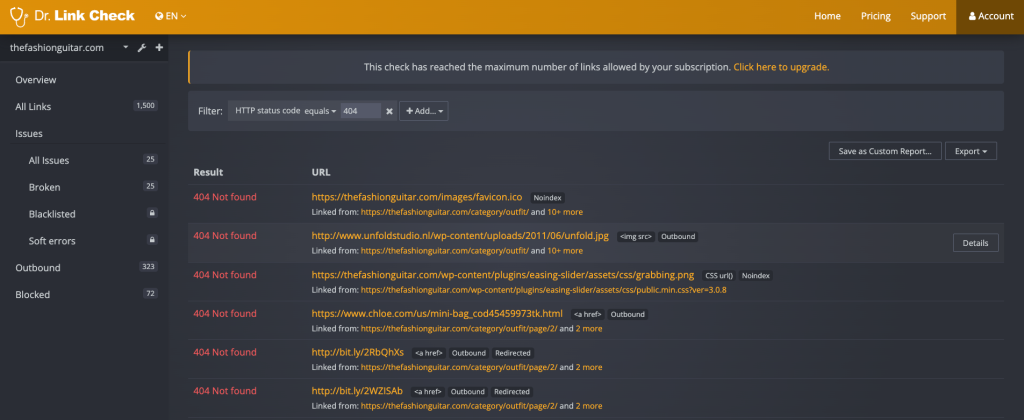
Task: Open the Broken issues list
Action: [x=45, y=187]
